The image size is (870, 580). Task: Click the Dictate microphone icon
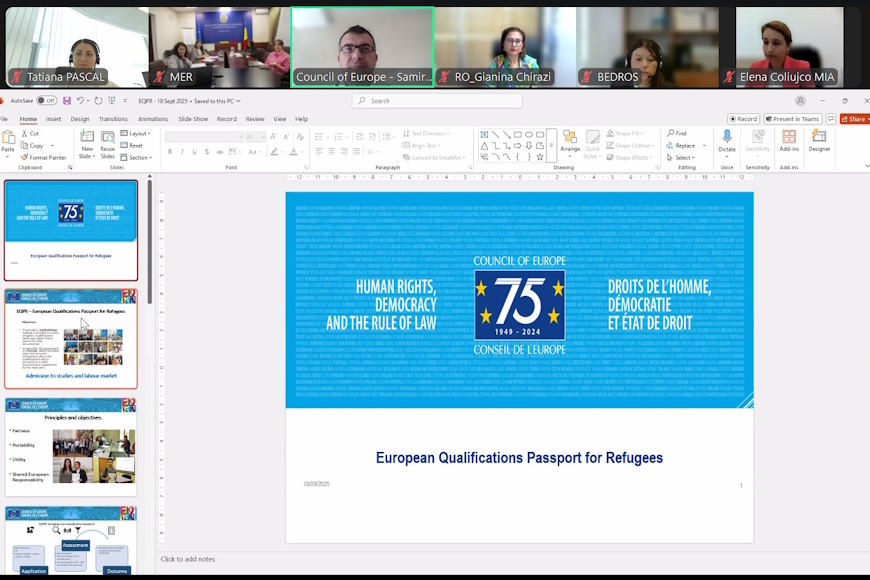click(727, 137)
